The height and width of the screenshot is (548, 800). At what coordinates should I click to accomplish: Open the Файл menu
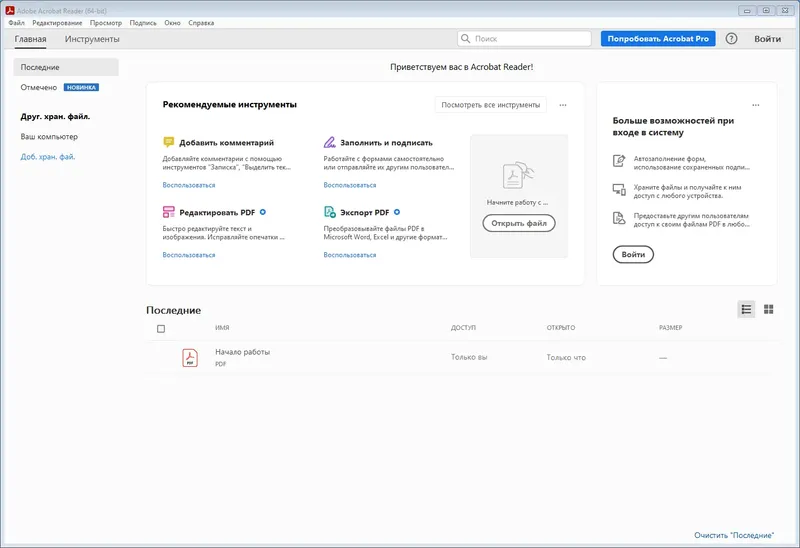(x=16, y=23)
